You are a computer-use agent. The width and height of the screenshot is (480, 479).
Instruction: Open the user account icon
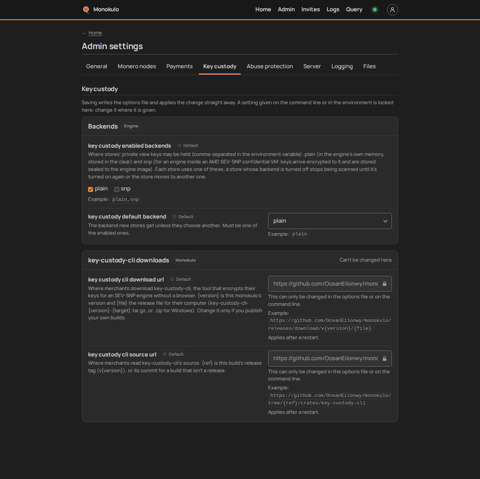[392, 10]
